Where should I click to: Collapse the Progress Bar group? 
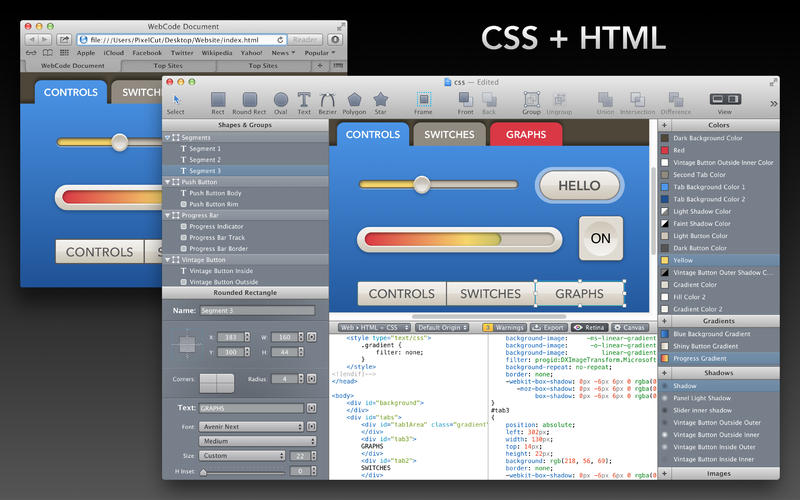pyautogui.click(x=167, y=215)
